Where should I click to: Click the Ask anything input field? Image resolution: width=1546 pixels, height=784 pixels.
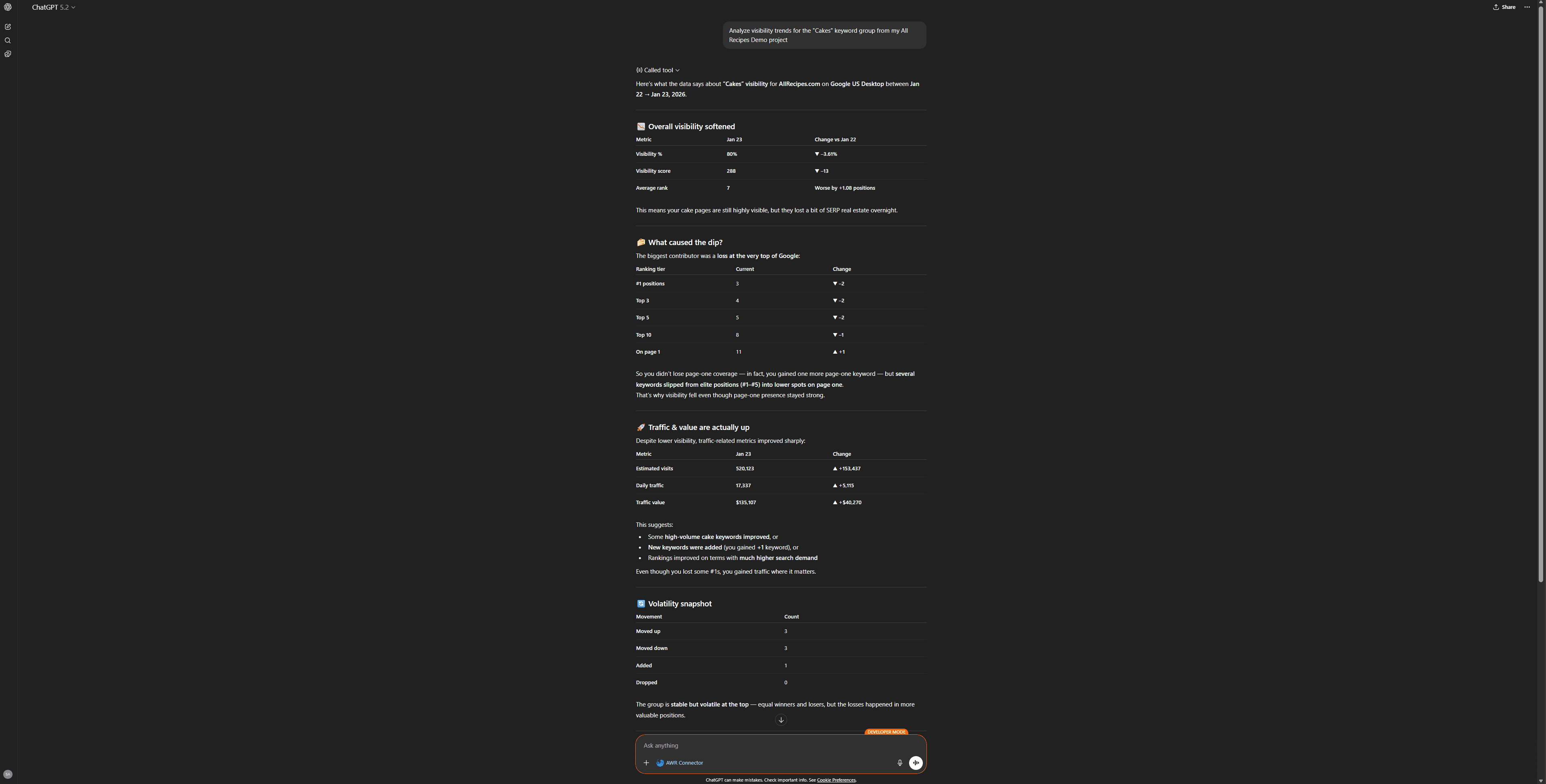pos(720,745)
